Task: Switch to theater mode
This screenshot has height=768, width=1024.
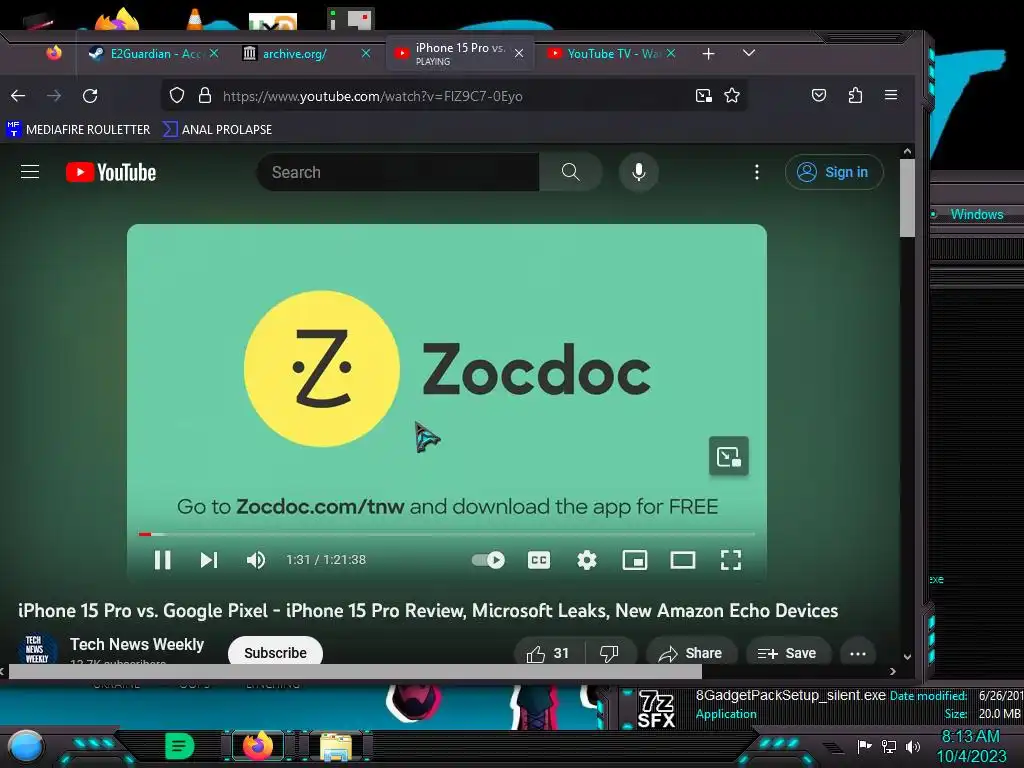Action: click(x=682, y=560)
